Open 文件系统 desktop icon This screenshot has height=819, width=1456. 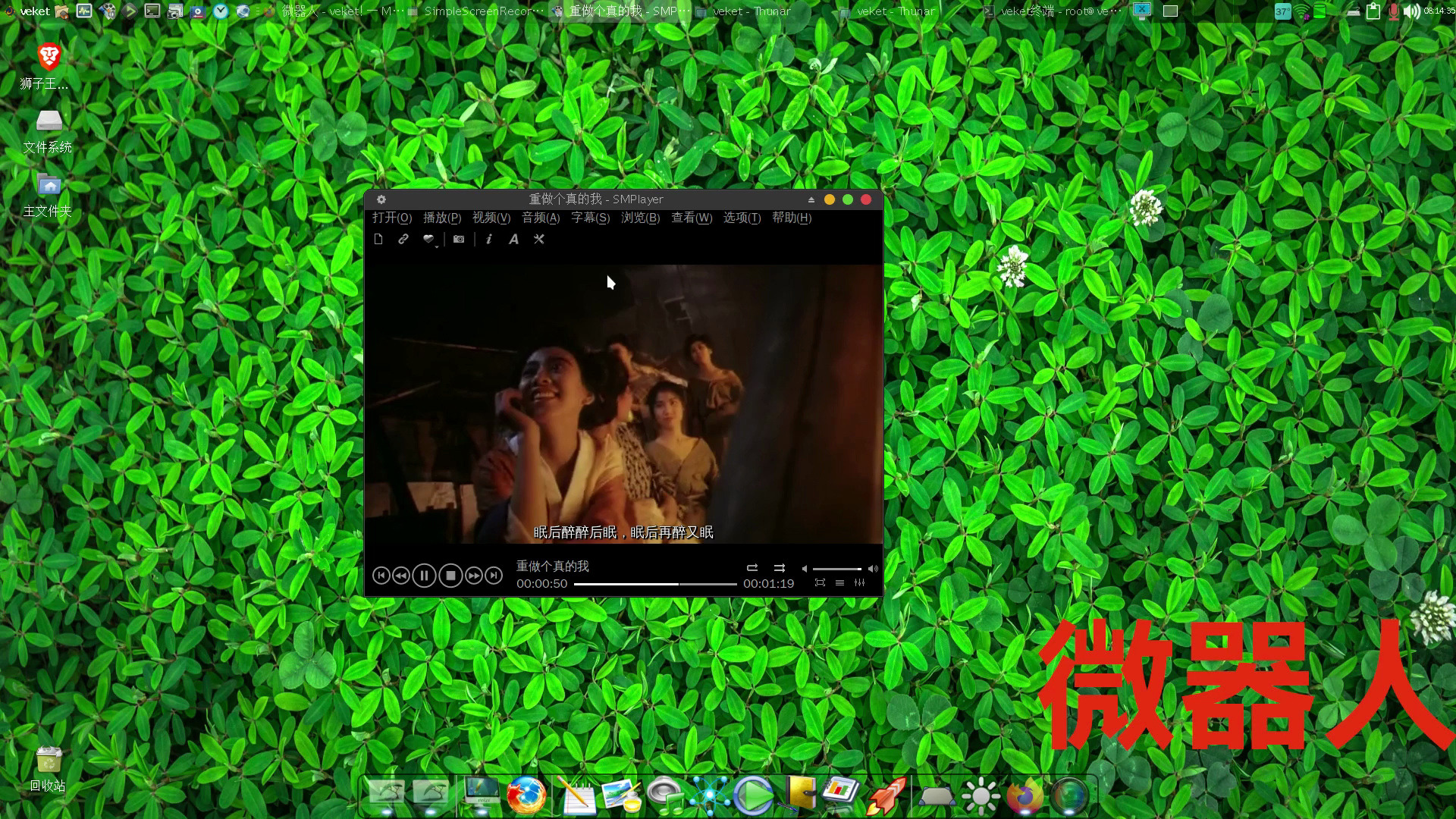point(49,130)
